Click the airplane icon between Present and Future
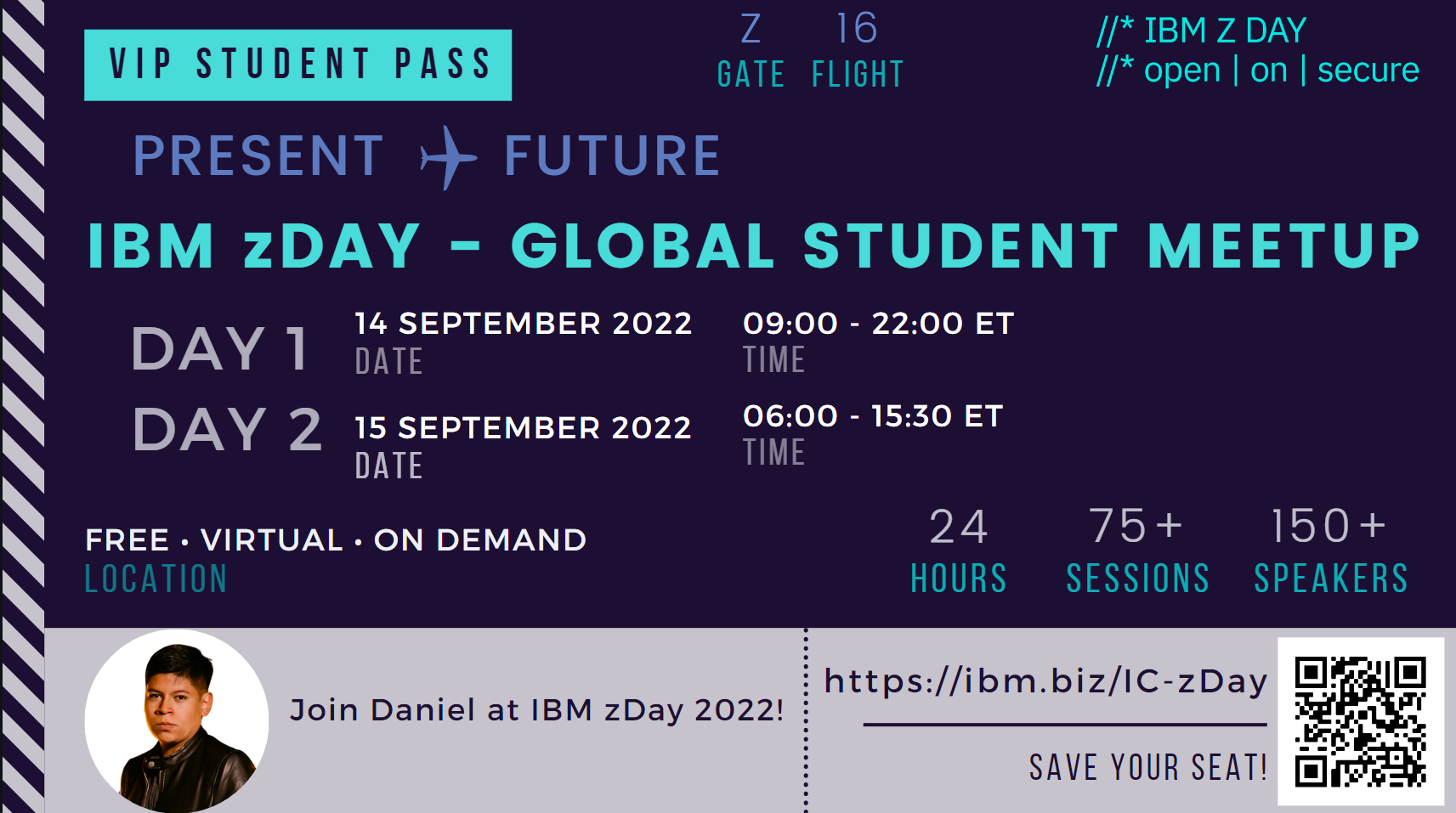The height and width of the screenshot is (813, 1456). click(449, 157)
